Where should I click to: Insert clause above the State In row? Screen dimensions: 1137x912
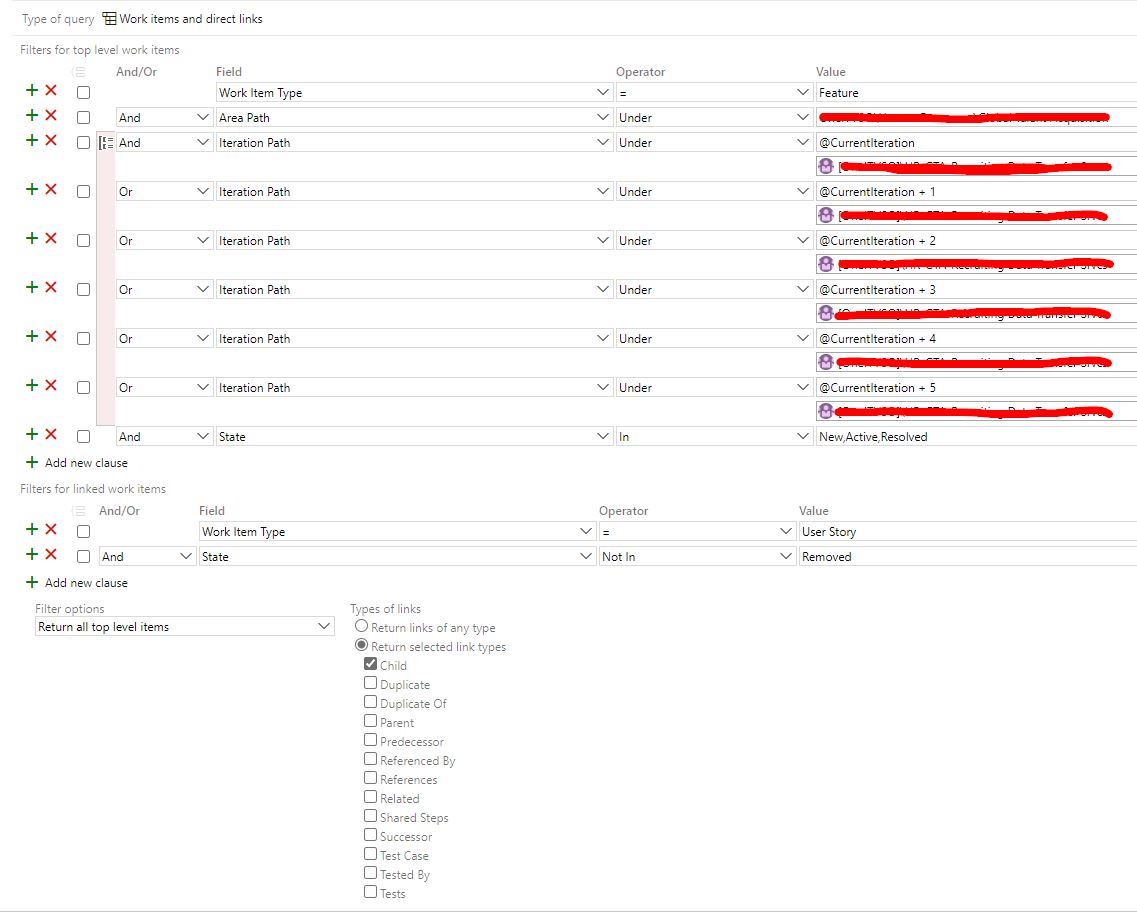tap(32, 434)
